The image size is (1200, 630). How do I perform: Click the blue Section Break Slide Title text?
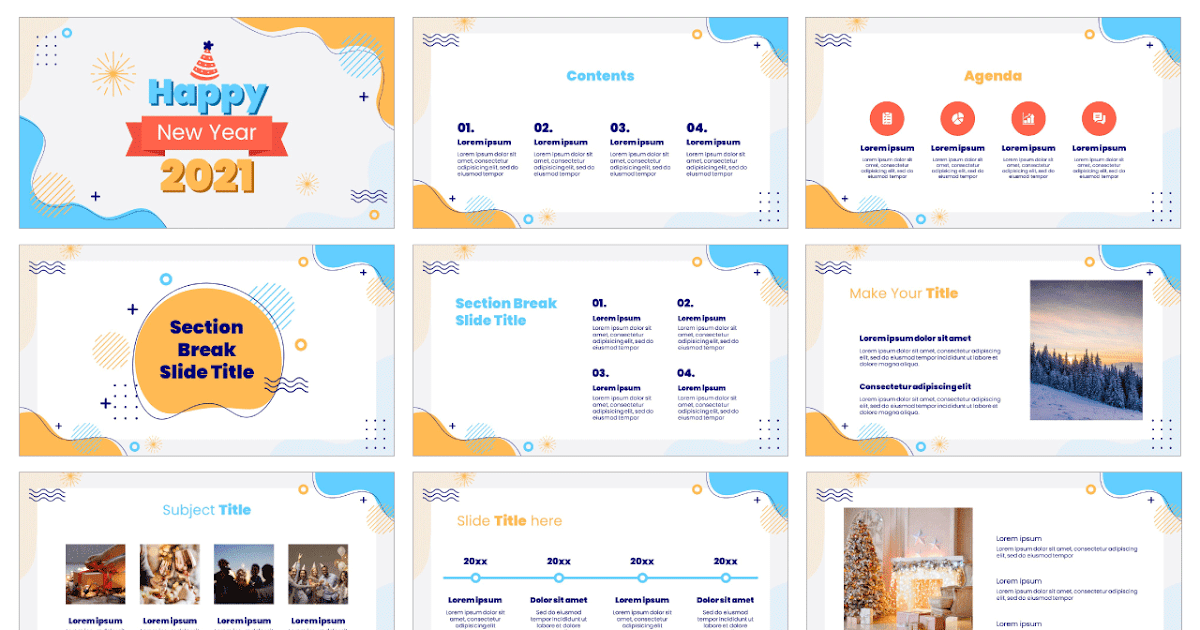506,312
